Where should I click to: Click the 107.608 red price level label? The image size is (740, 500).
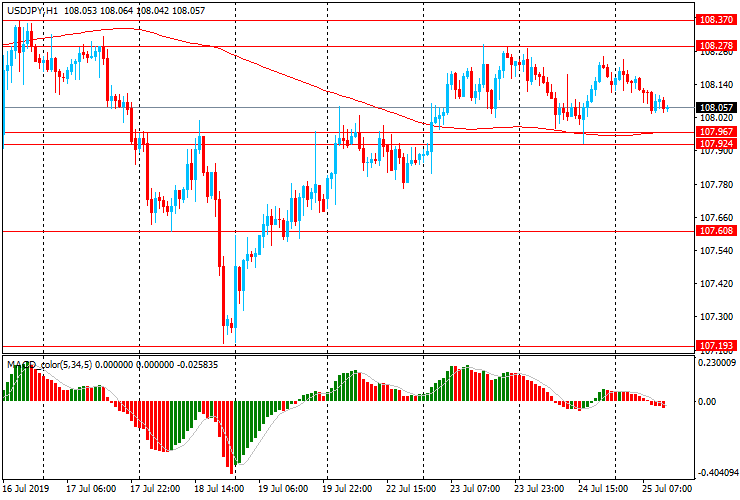716,230
